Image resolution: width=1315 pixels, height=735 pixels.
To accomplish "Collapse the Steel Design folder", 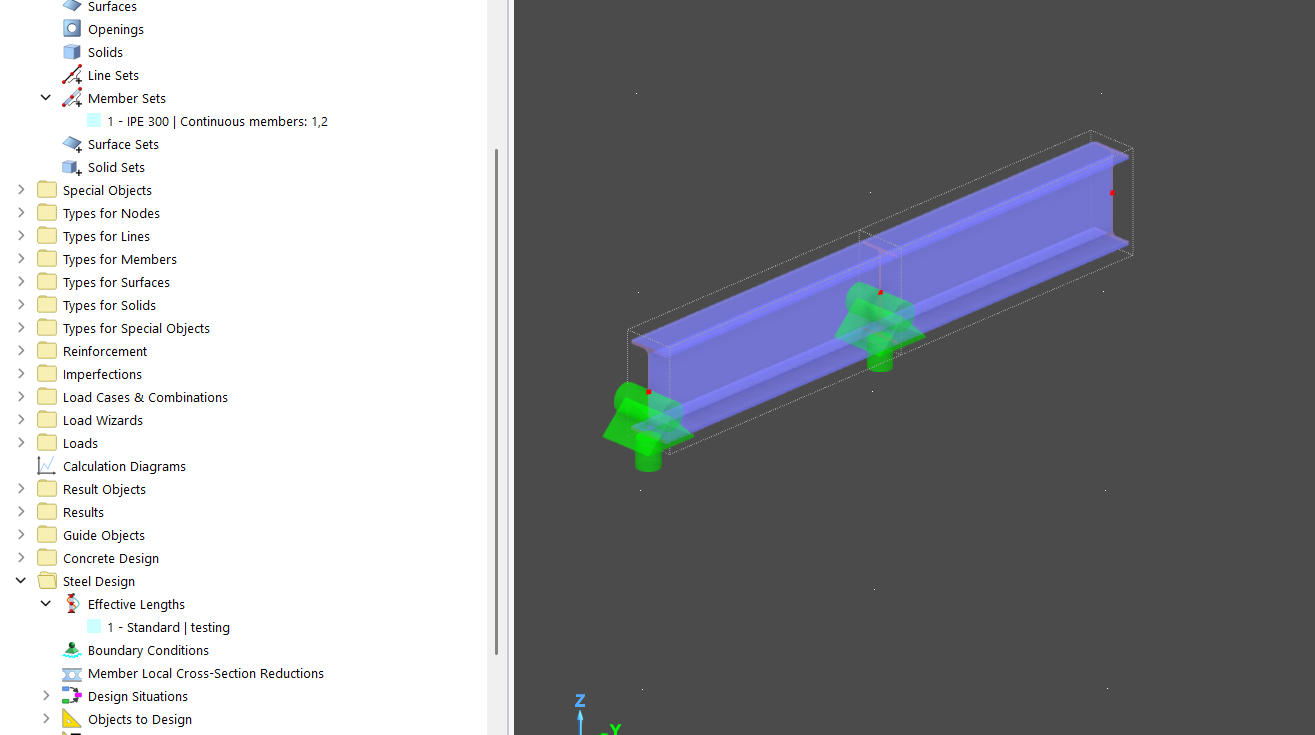I will click(21, 581).
